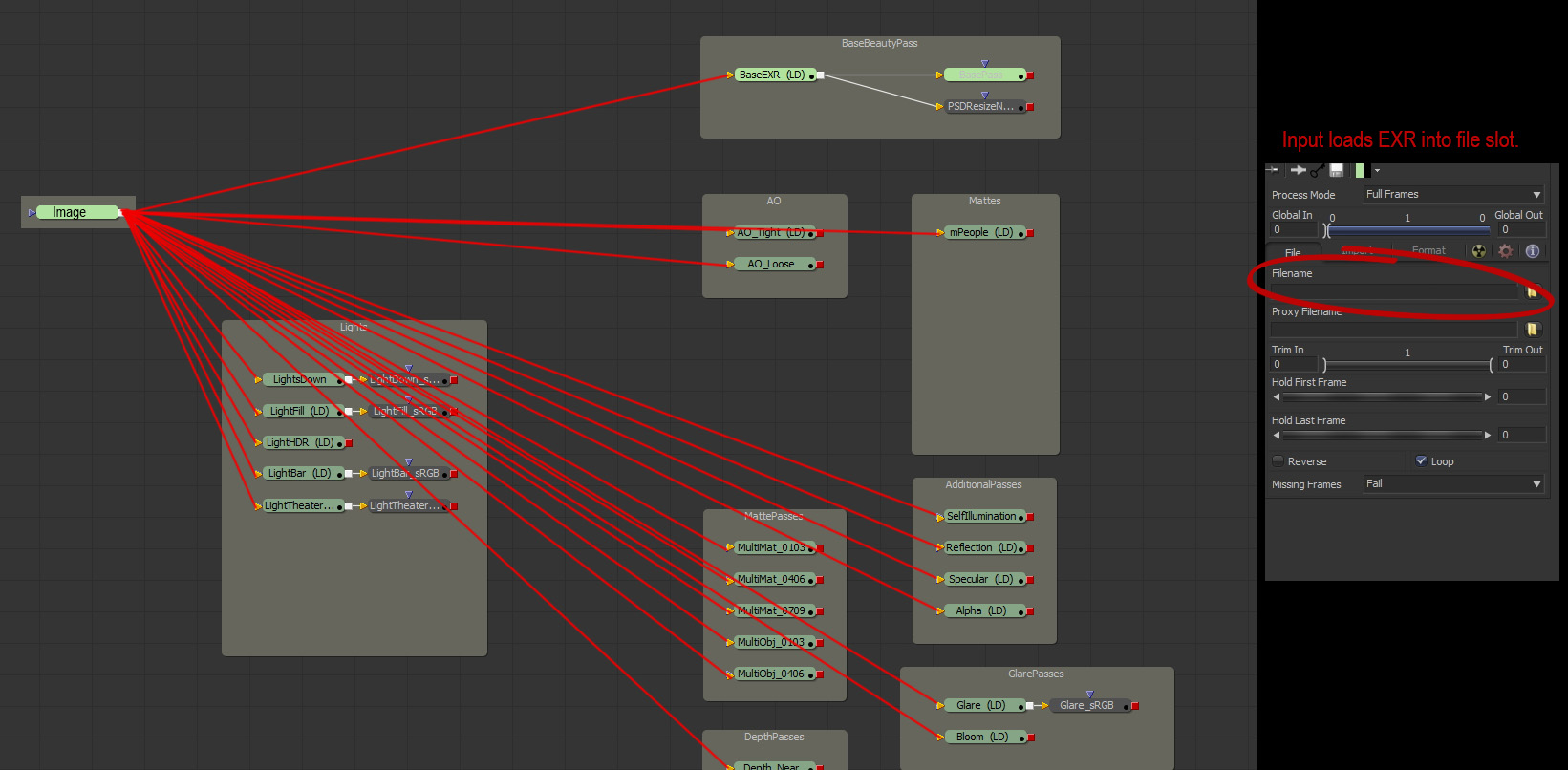This screenshot has width=1568, height=770.
Task: Click Hold First Frame left arrow
Action: pos(1277,396)
